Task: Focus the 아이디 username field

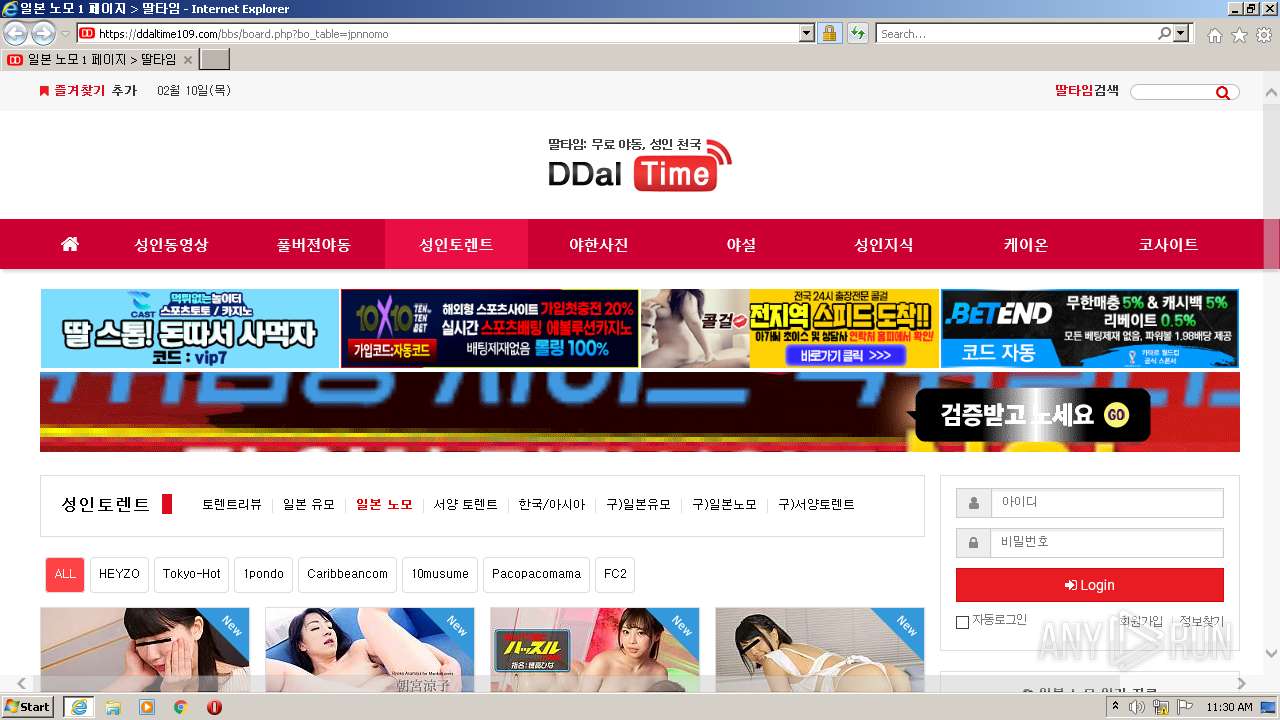Action: 1107,503
